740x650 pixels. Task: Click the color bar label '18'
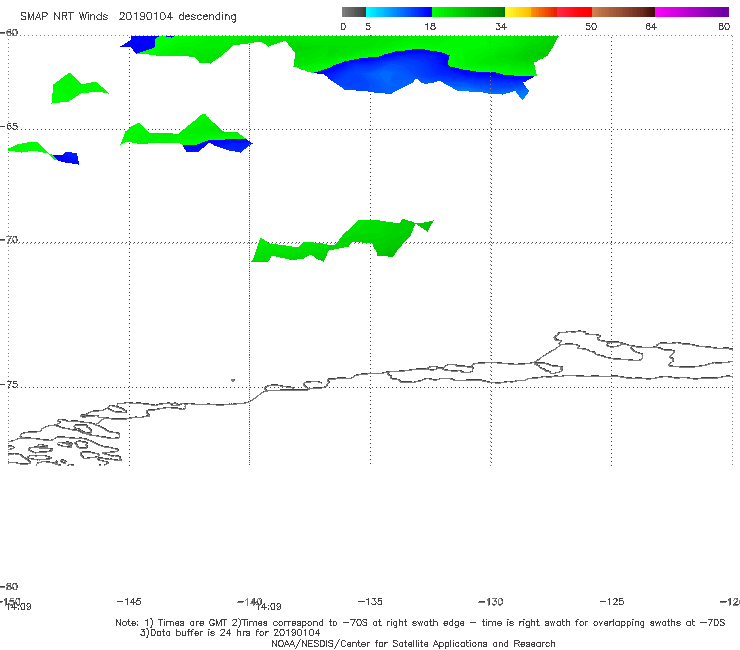tap(430, 26)
